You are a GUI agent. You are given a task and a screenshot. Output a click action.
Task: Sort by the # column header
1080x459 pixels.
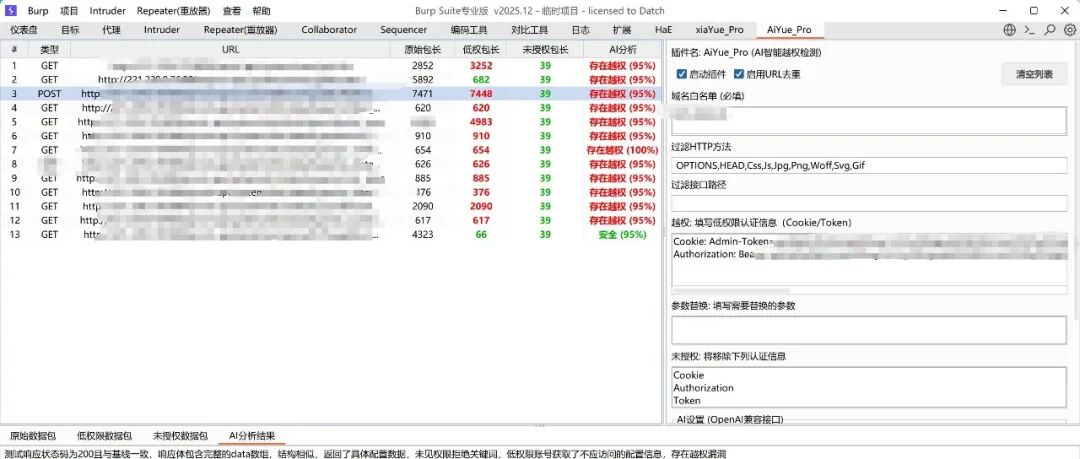pos(14,50)
